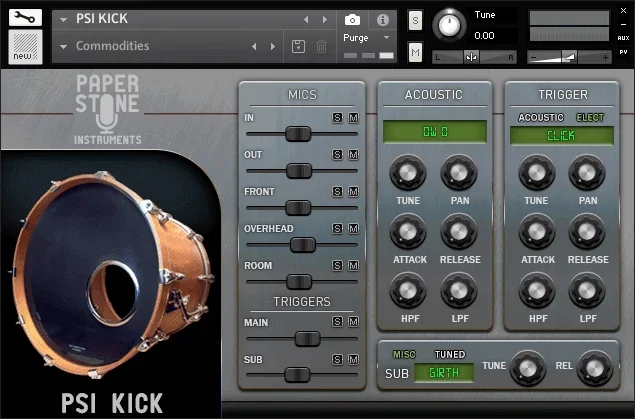Mute the instrument with header M button
635x419 pixels.
pyautogui.click(x=415, y=52)
